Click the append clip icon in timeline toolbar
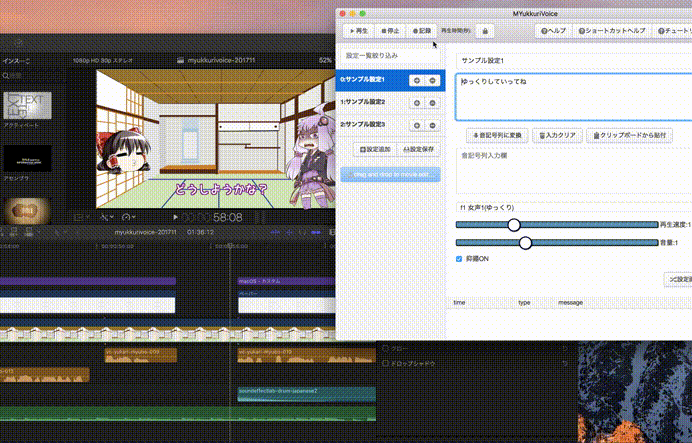The height and width of the screenshot is (443, 692). [x=29, y=232]
